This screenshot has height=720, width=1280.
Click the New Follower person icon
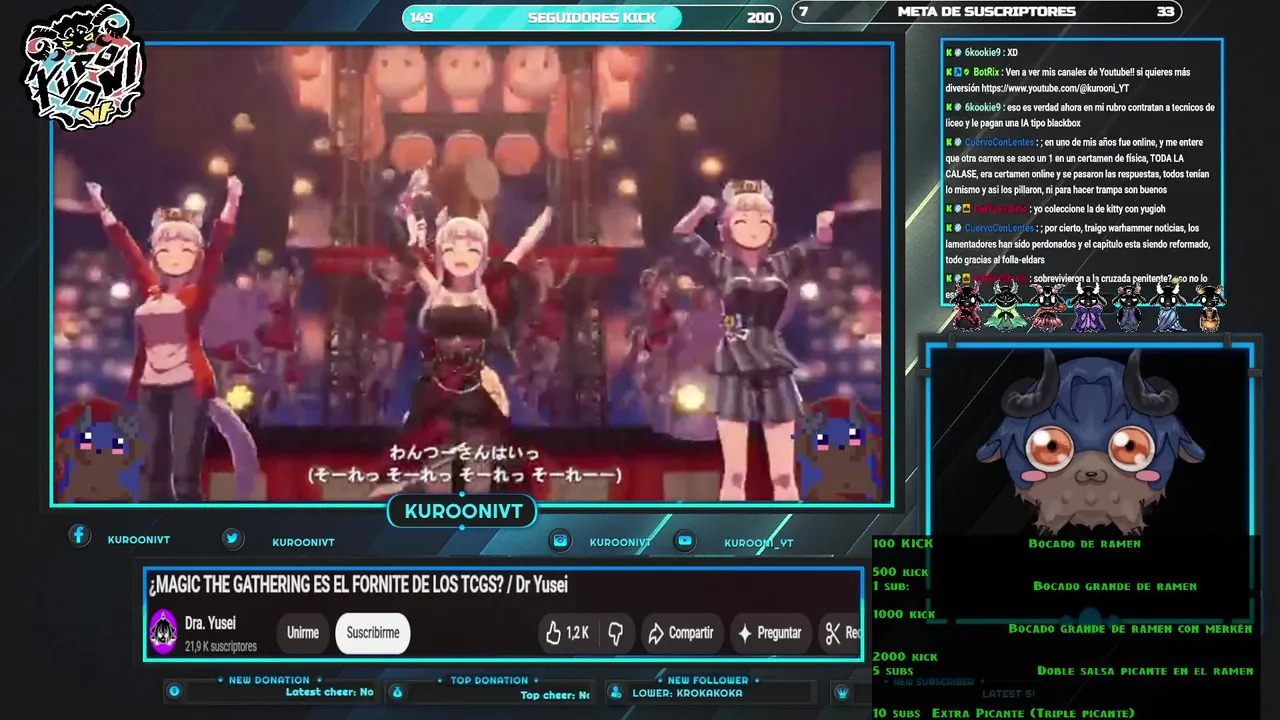(615, 691)
